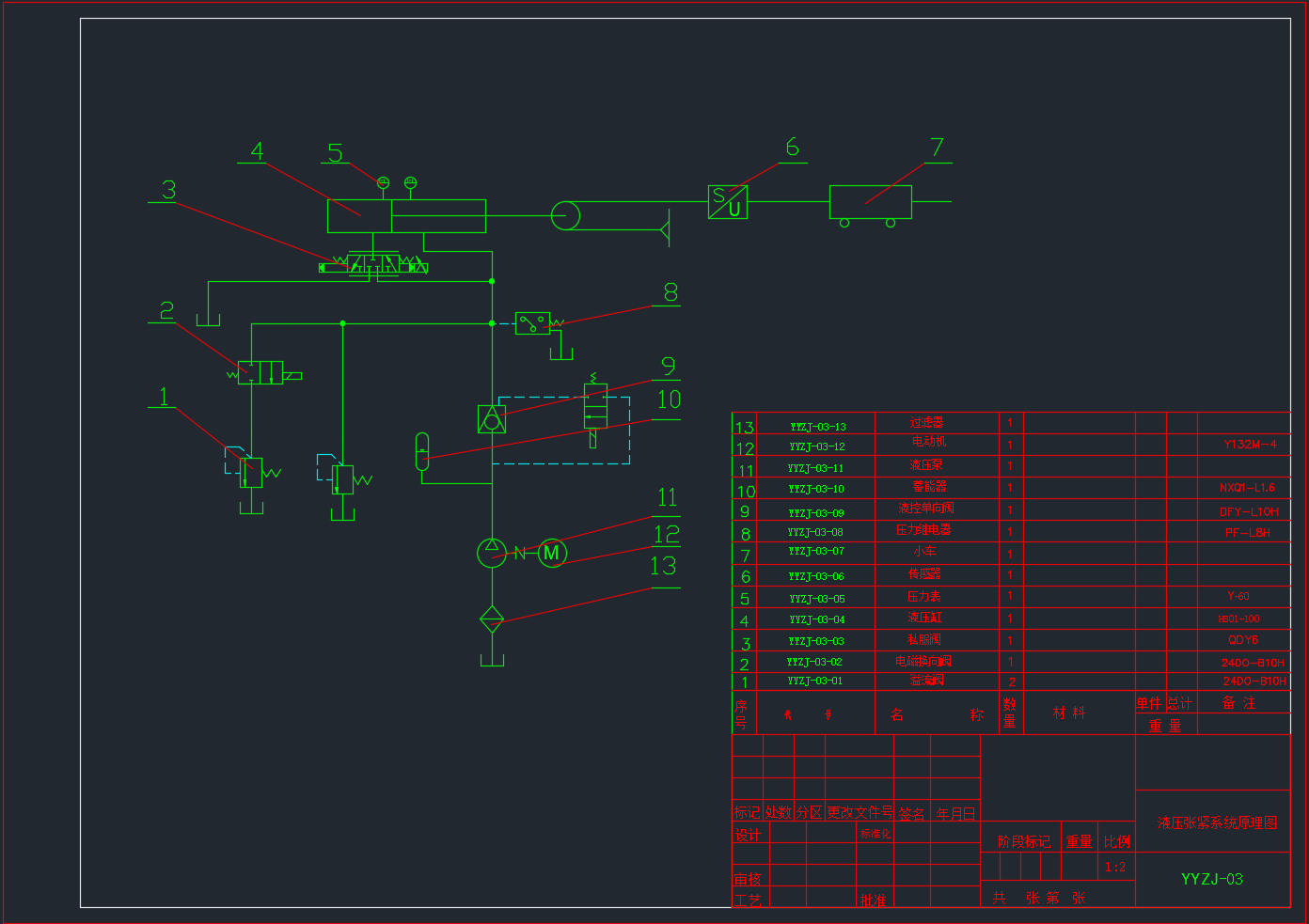Click the hydraulic pump circle symbol
This screenshot has width=1309, height=924.
click(492, 552)
